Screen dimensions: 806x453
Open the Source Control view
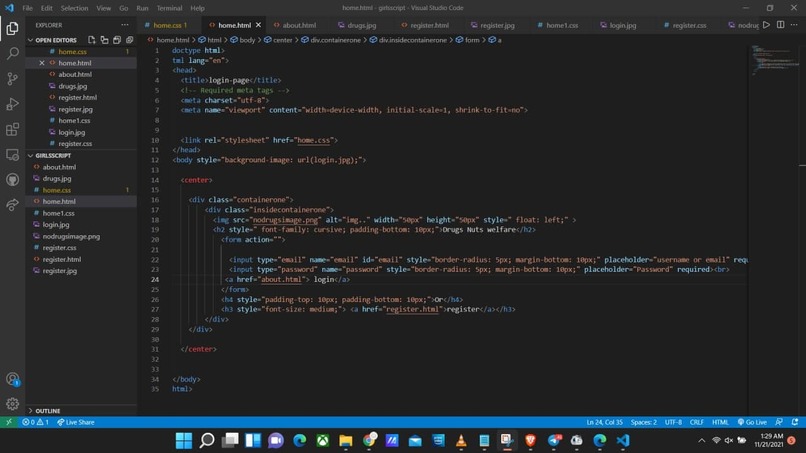[x=13, y=78]
